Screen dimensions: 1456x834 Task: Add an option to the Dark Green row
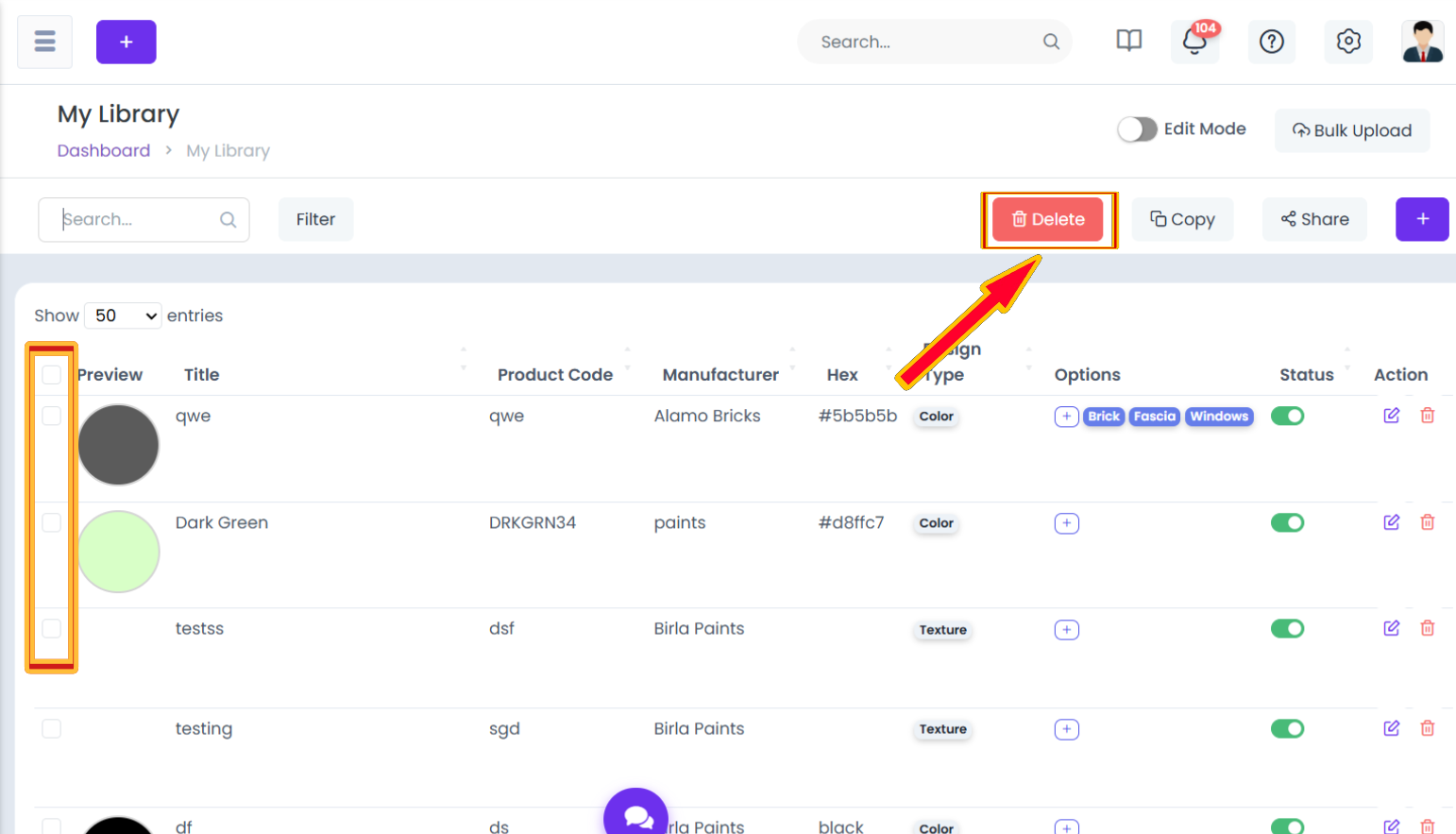click(x=1067, y=523)
